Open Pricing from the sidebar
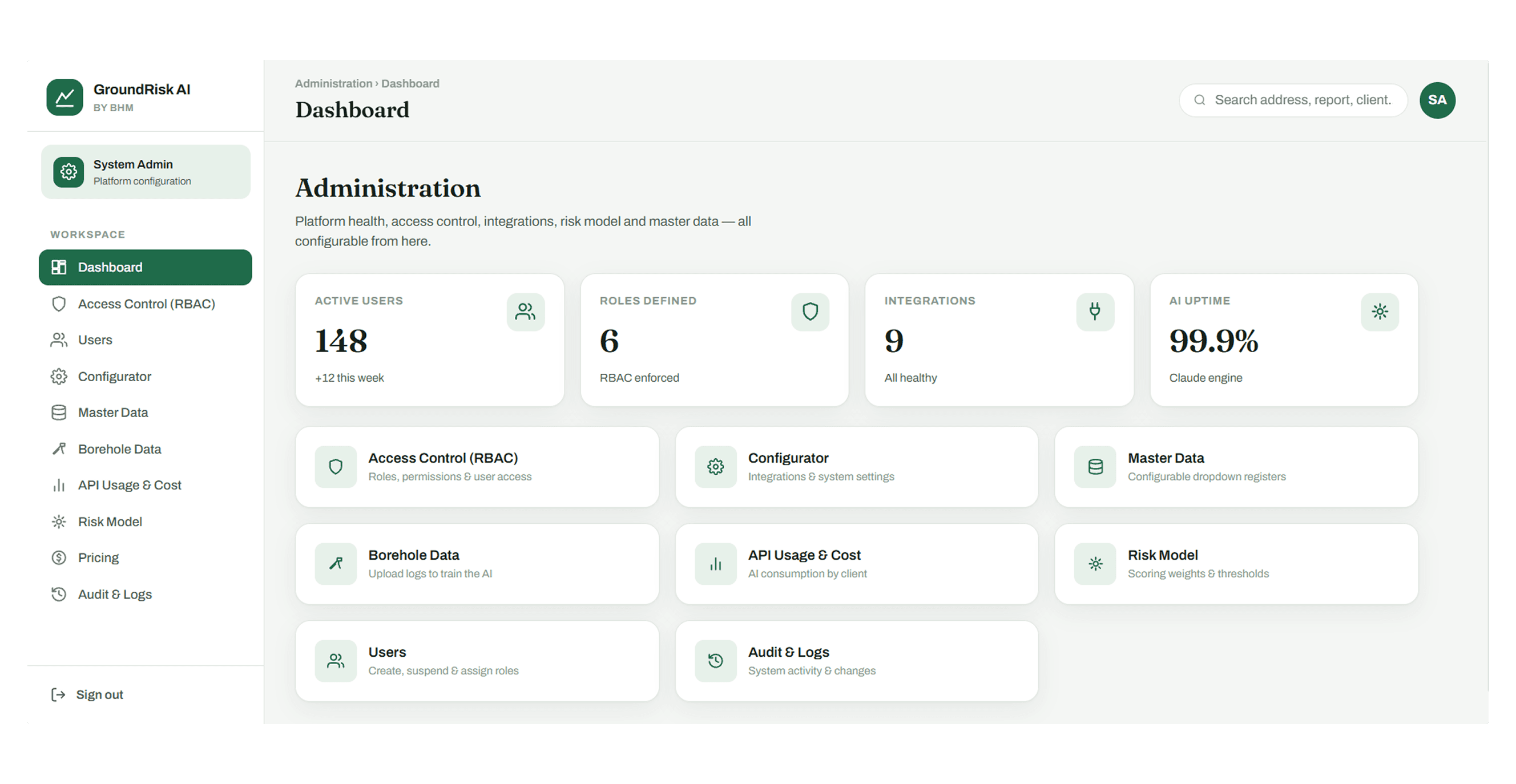The image size is (1516, 784). click(x=146, y=557)
